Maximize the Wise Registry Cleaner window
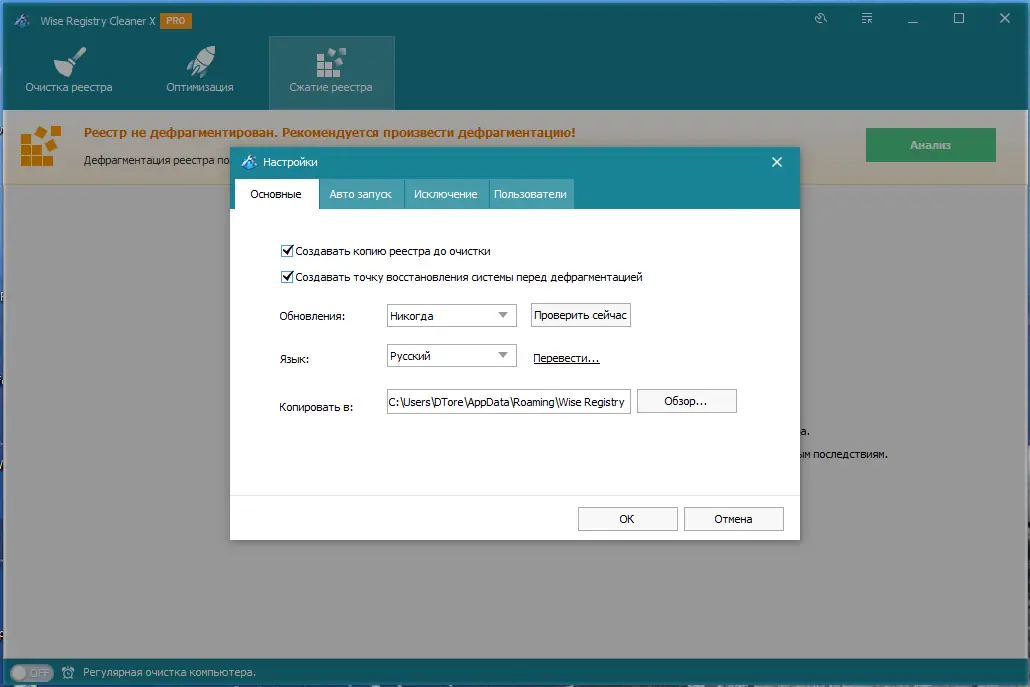 [x=959, y=18]
